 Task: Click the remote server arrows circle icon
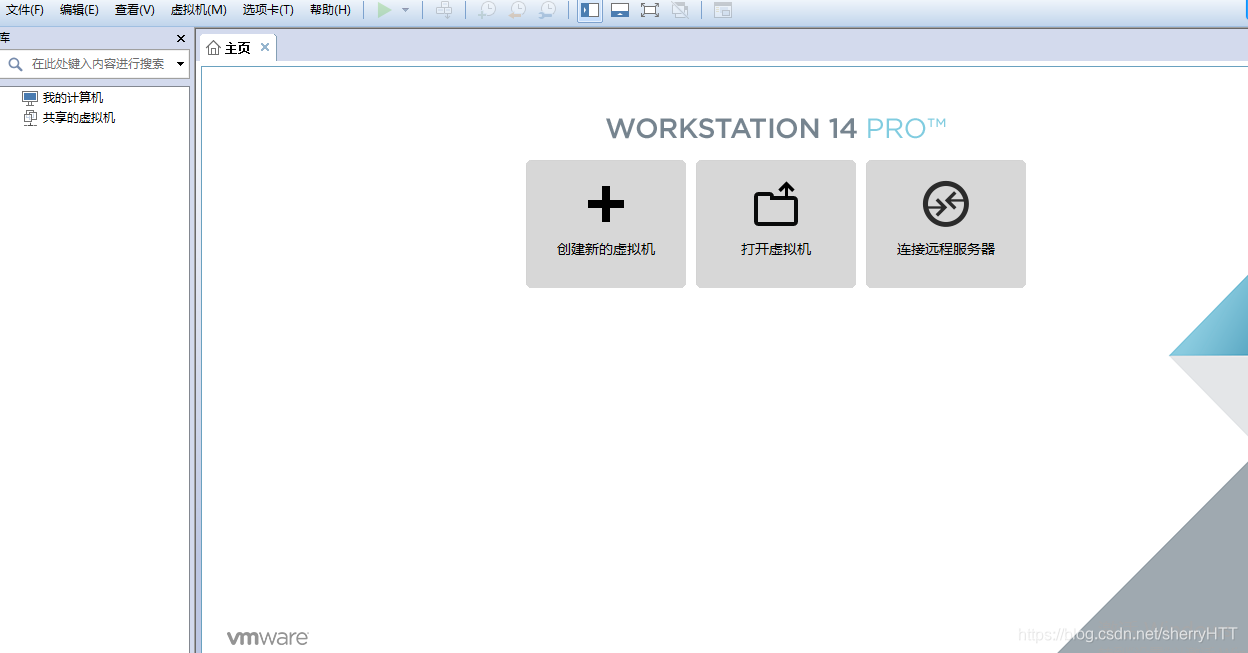click(x=946, y=204)
